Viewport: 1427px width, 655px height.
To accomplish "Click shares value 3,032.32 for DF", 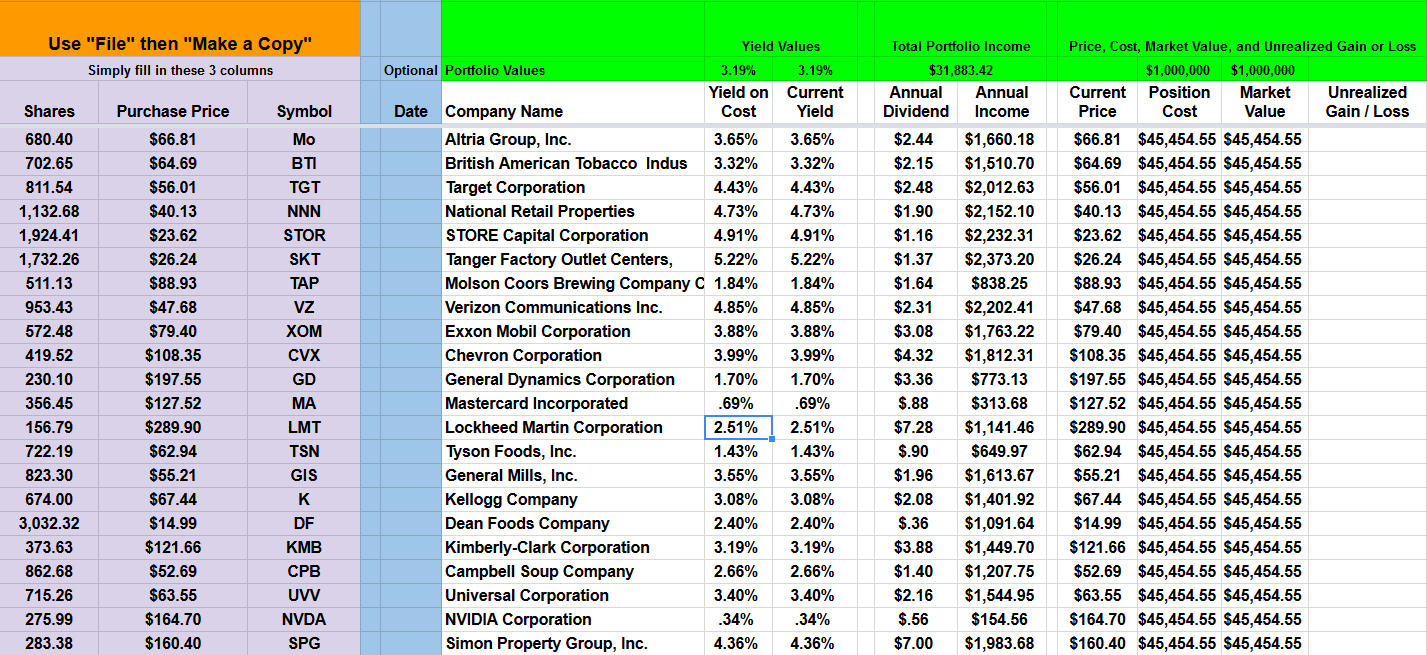I will [x=49, y=523].
